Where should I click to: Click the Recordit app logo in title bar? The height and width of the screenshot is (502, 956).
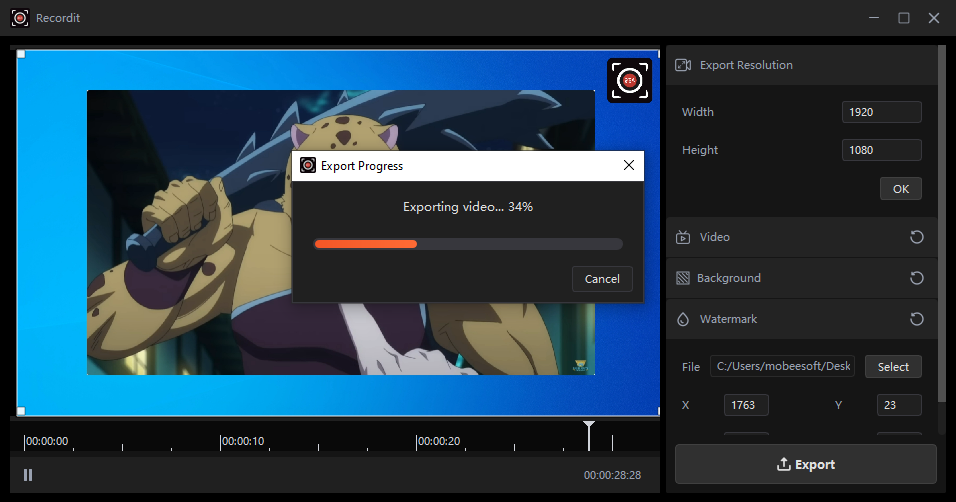(19, 18)
